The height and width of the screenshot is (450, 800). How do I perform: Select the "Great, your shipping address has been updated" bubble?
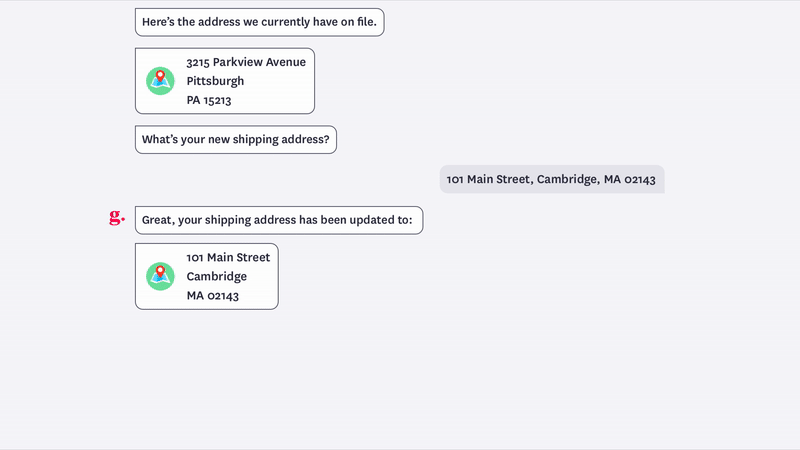point(279,220)
